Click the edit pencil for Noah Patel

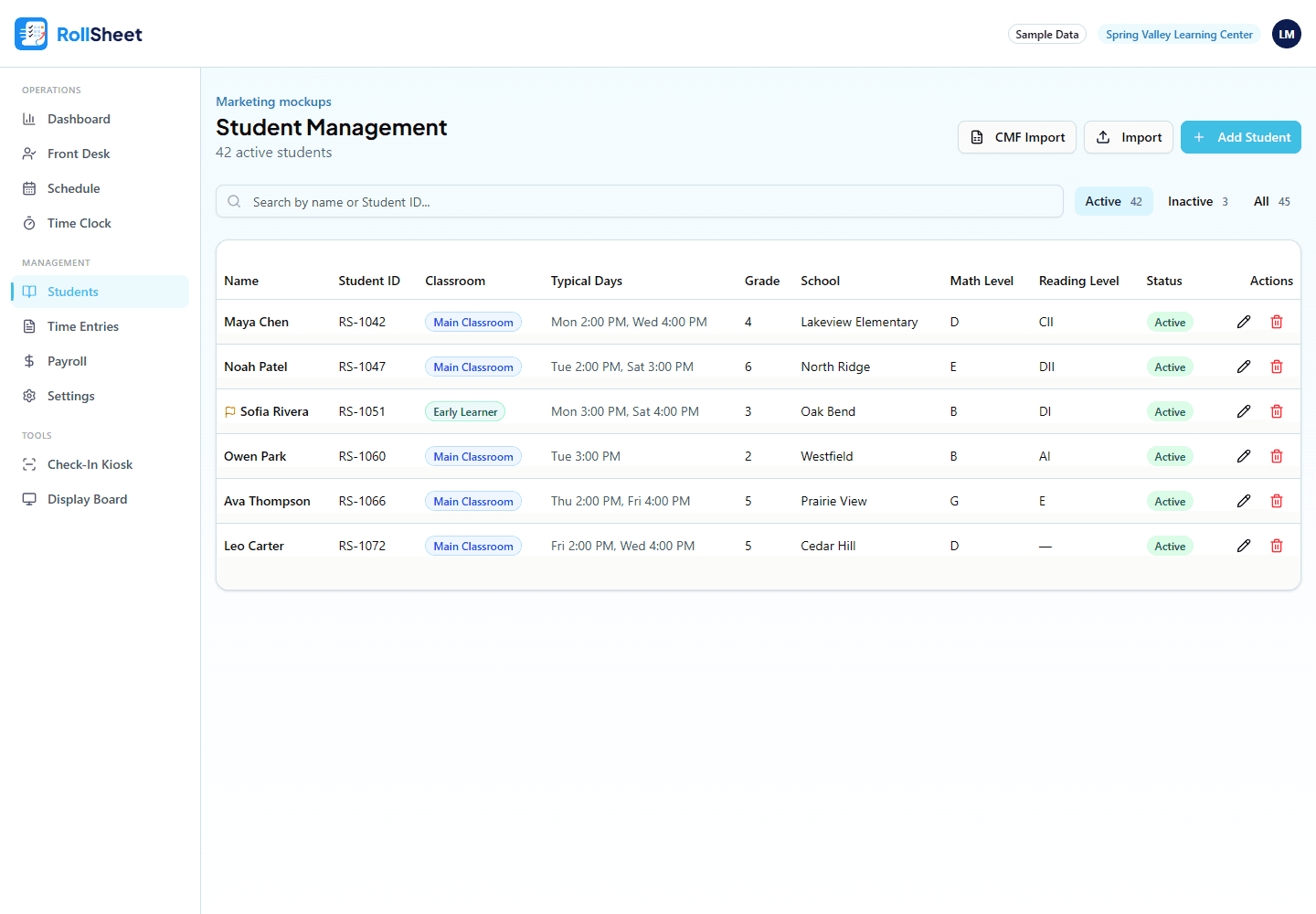tap(1244, 367)
